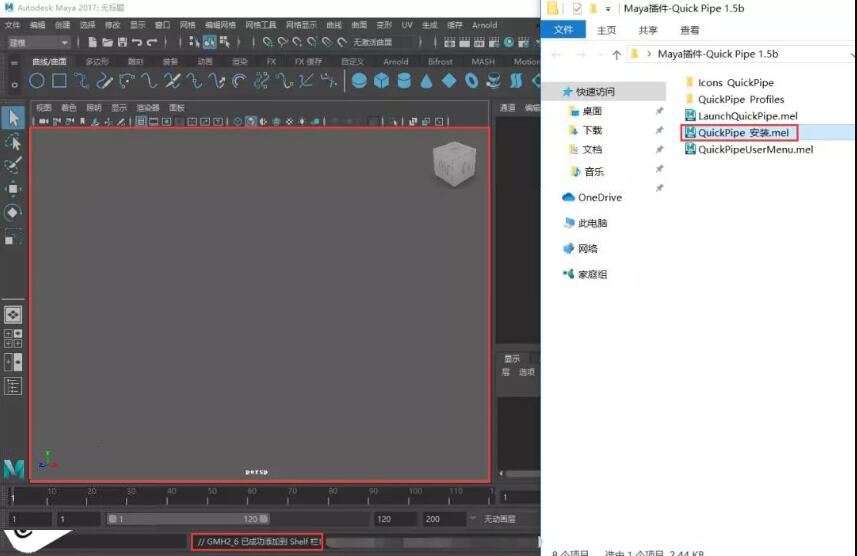
Task: Open the menu set dropdown
Action: (38, 42)
